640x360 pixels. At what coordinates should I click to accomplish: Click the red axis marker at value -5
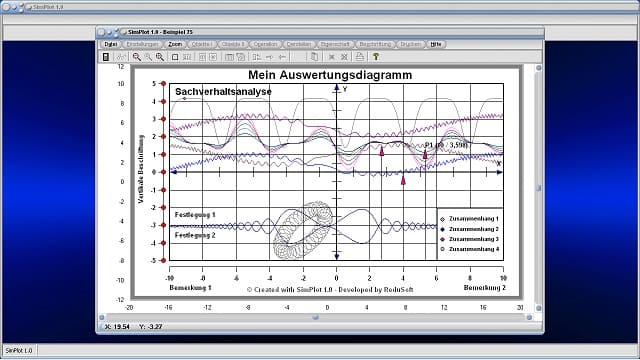tap(163, 260)
